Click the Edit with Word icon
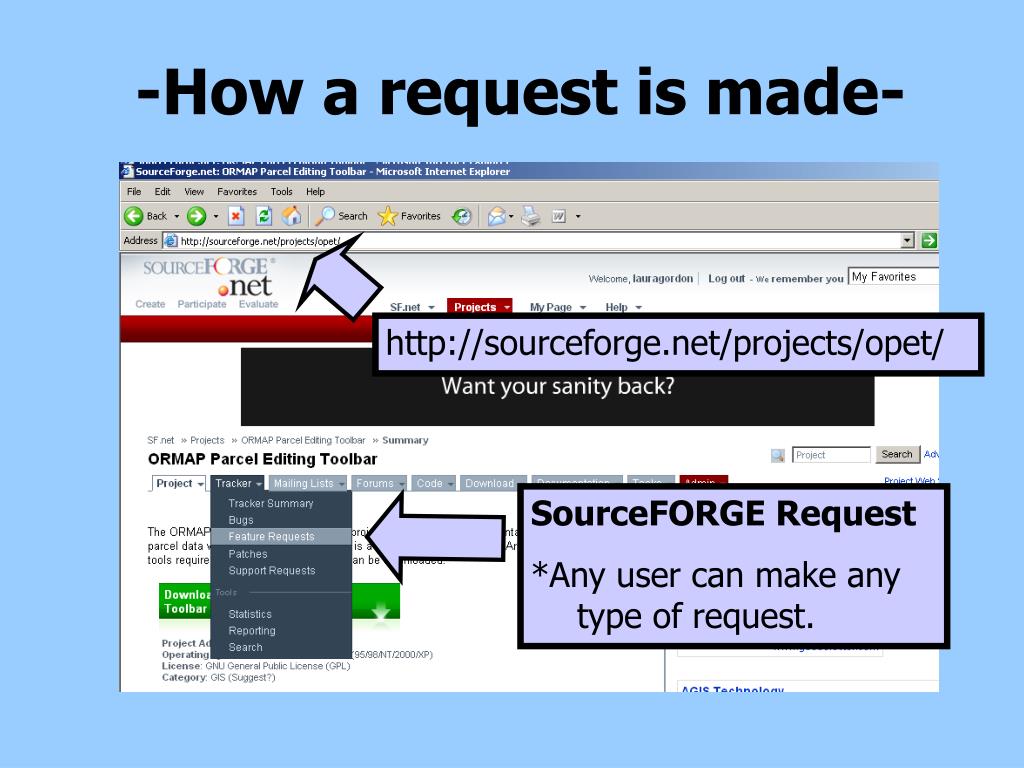Screen dimensions: 1024x768 tap(559, 216)
